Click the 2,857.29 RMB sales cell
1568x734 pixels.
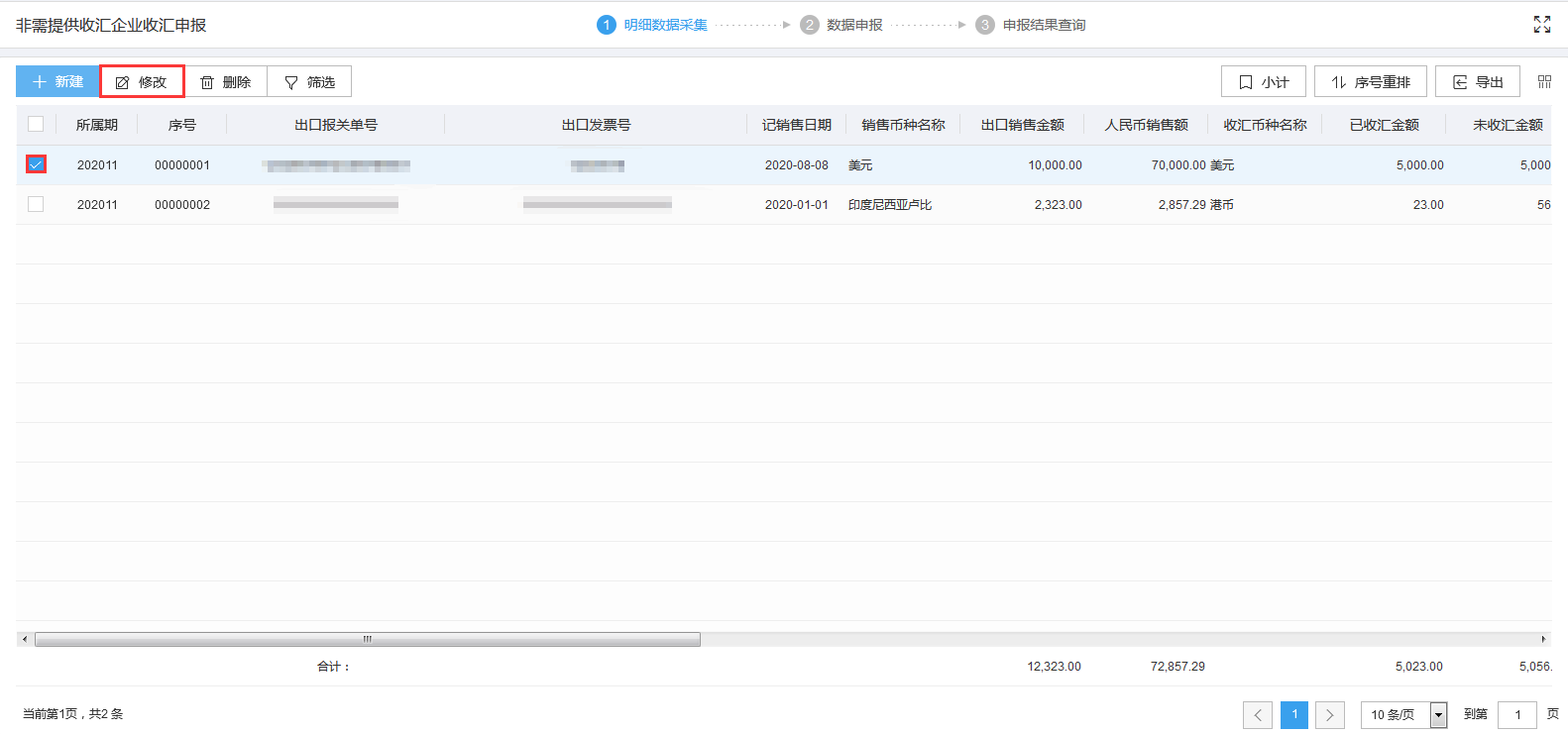pos(1181,205)
